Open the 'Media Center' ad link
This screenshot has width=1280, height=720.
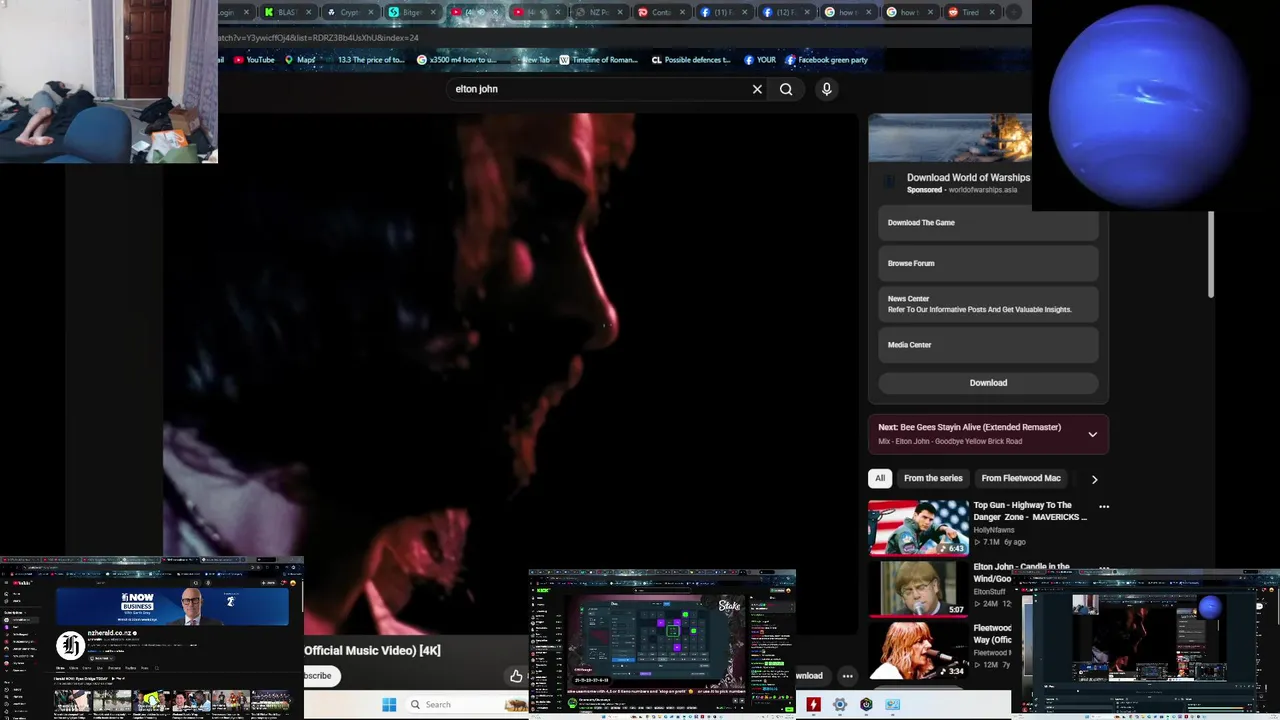pos(988,345)
